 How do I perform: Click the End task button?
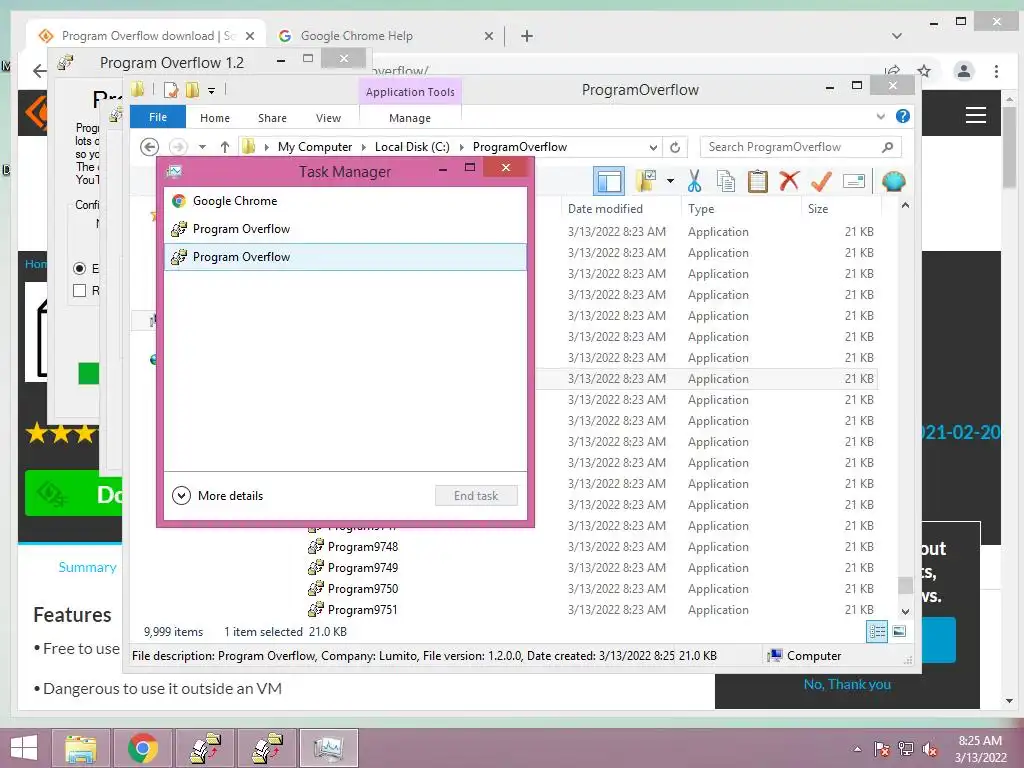[476, 496]
